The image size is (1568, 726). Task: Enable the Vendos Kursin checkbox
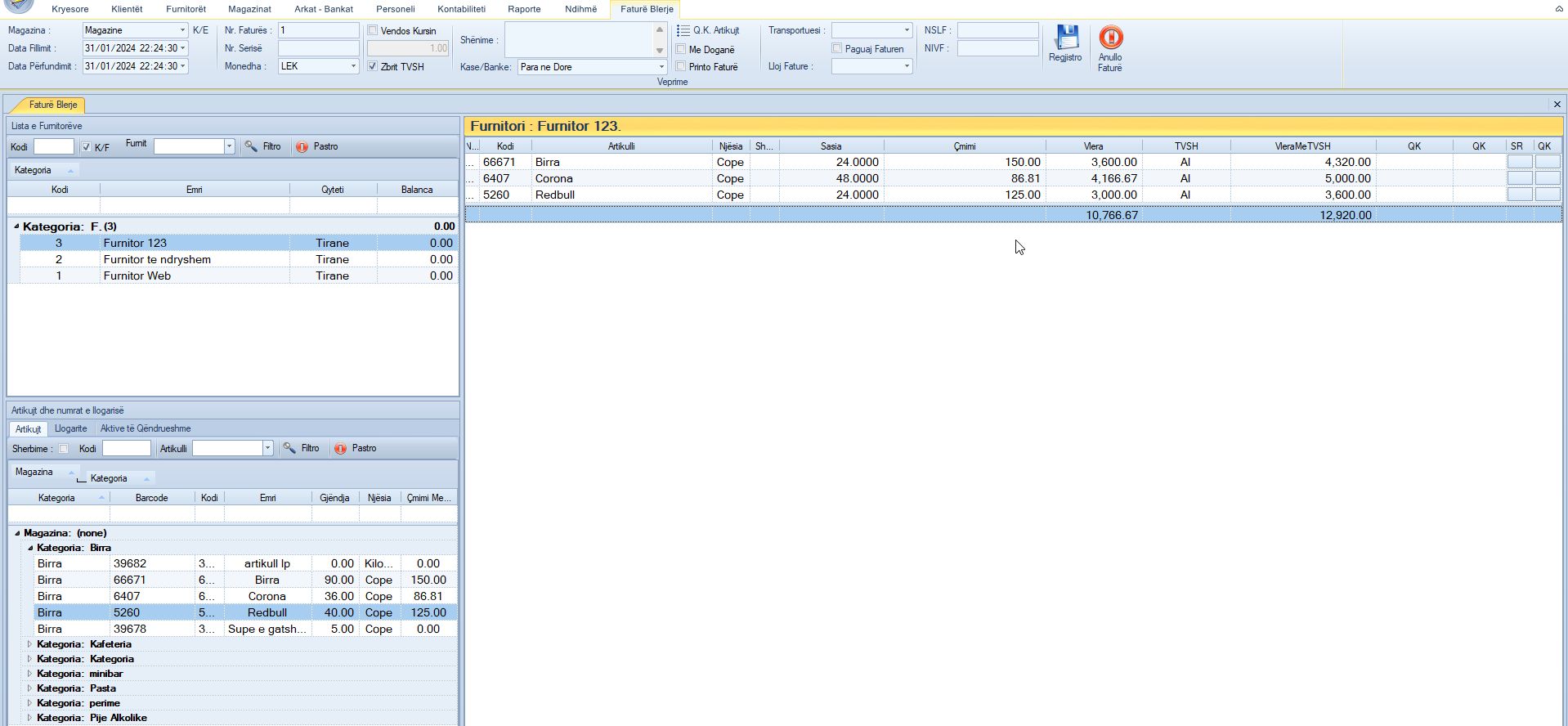point(373,31)
